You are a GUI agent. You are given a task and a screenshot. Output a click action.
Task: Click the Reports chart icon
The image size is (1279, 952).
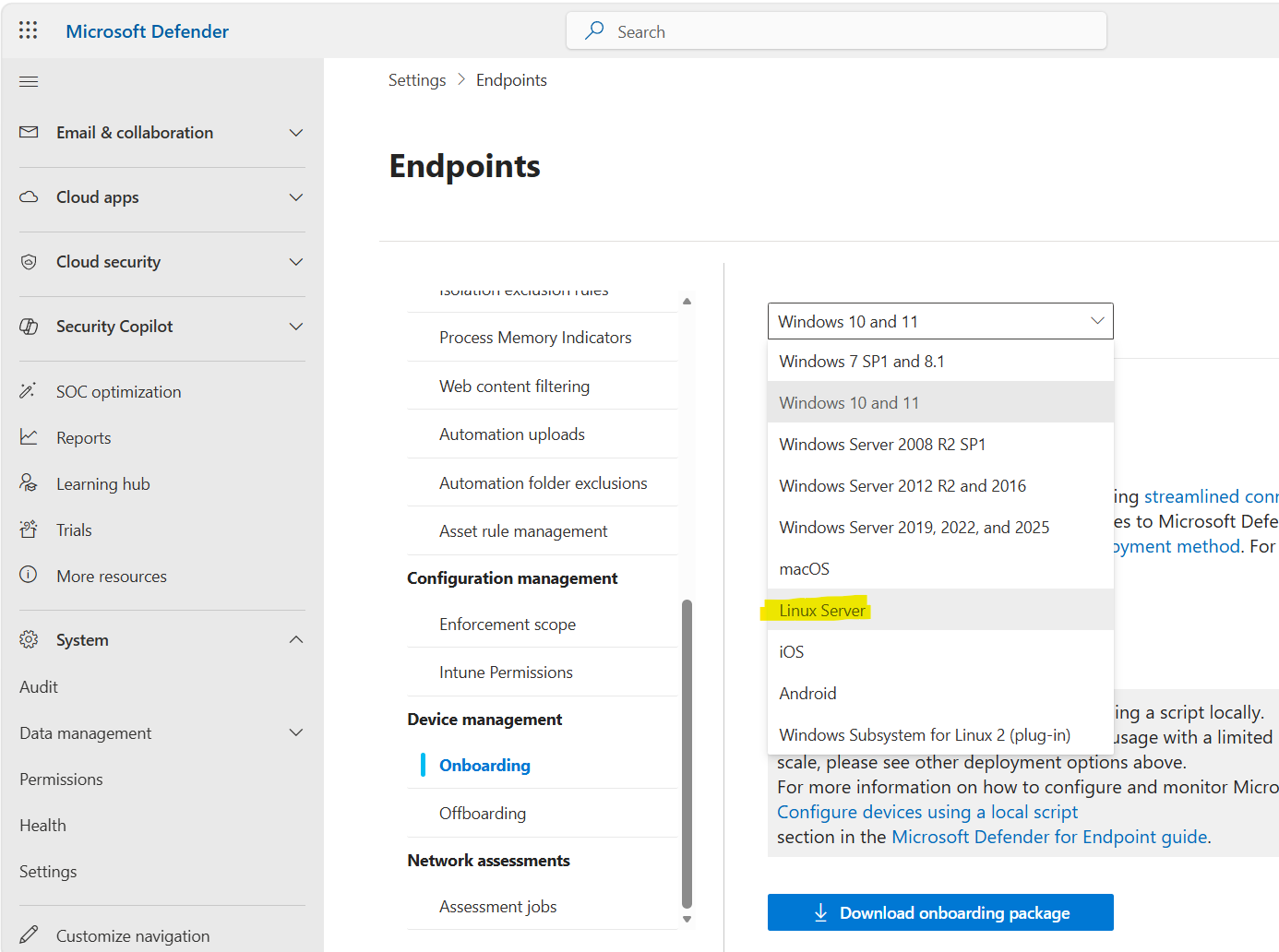point(29,437)
